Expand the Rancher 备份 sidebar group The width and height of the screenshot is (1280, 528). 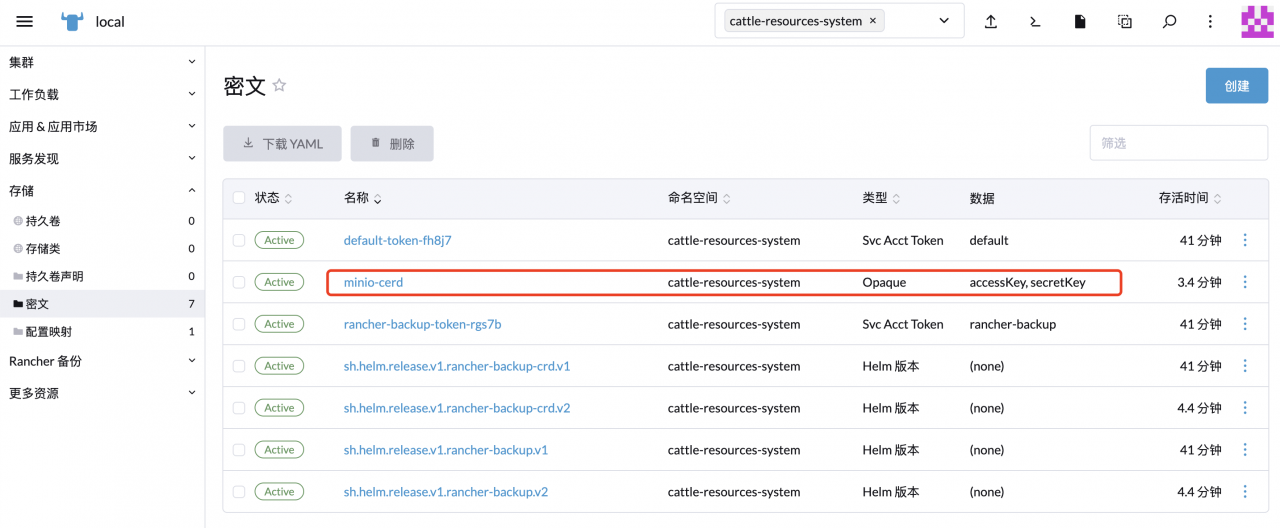point(102,361)
